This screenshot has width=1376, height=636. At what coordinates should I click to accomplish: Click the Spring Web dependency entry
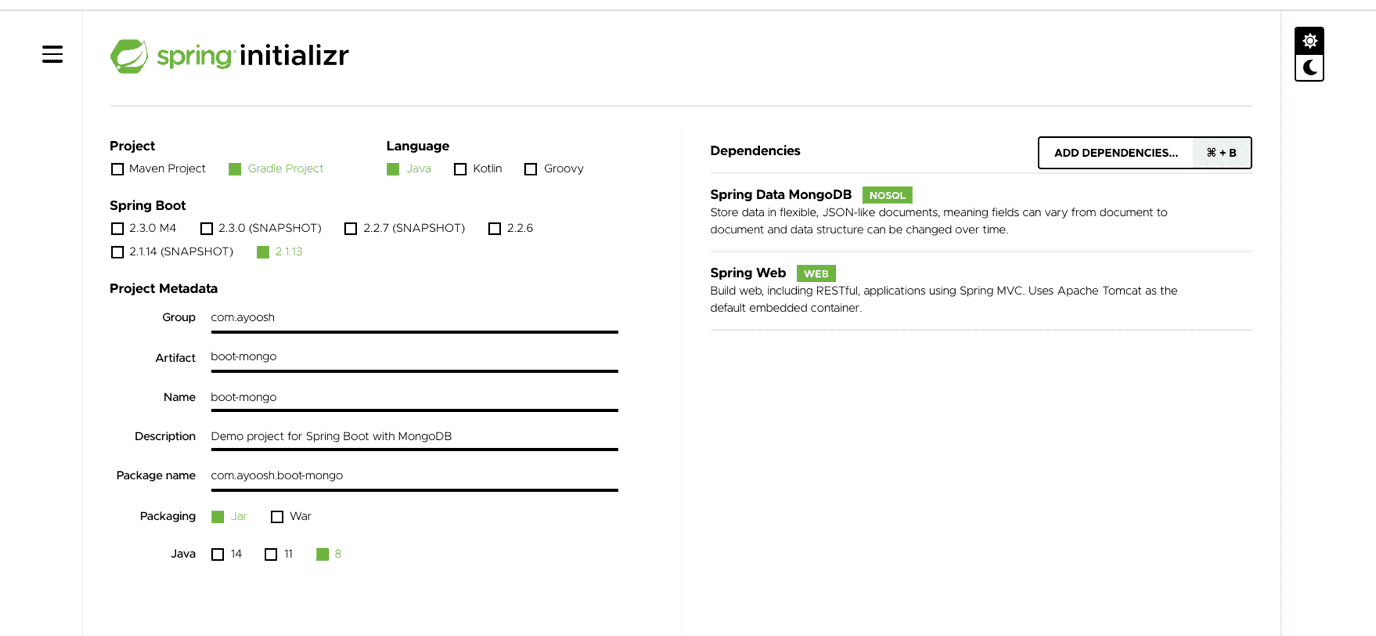coord(749,273)
